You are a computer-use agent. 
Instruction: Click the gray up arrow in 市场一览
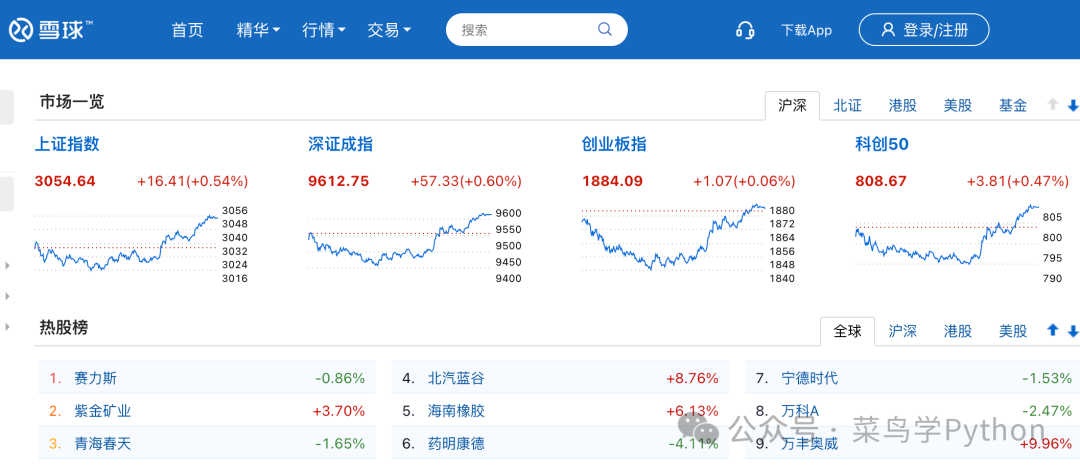[x=1052, y=105]
